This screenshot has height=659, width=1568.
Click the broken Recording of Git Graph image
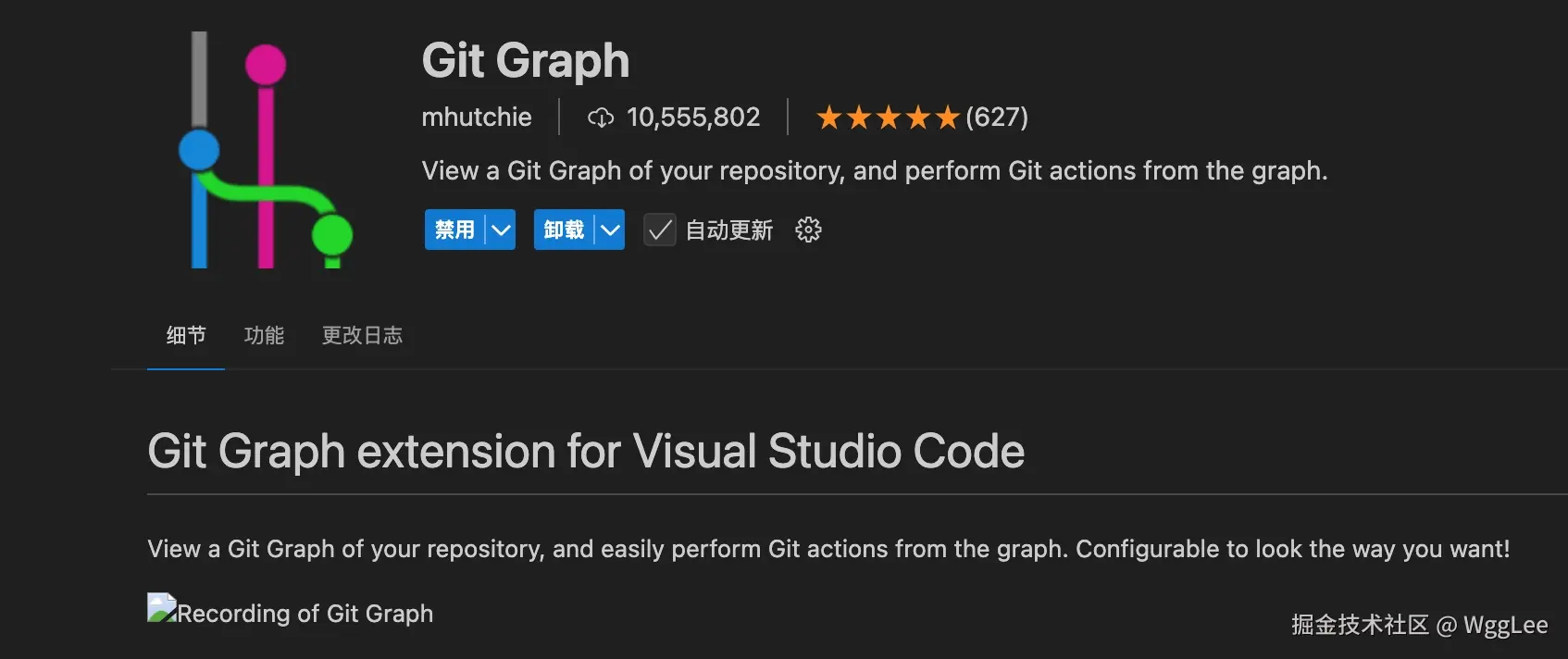[162, 609]
